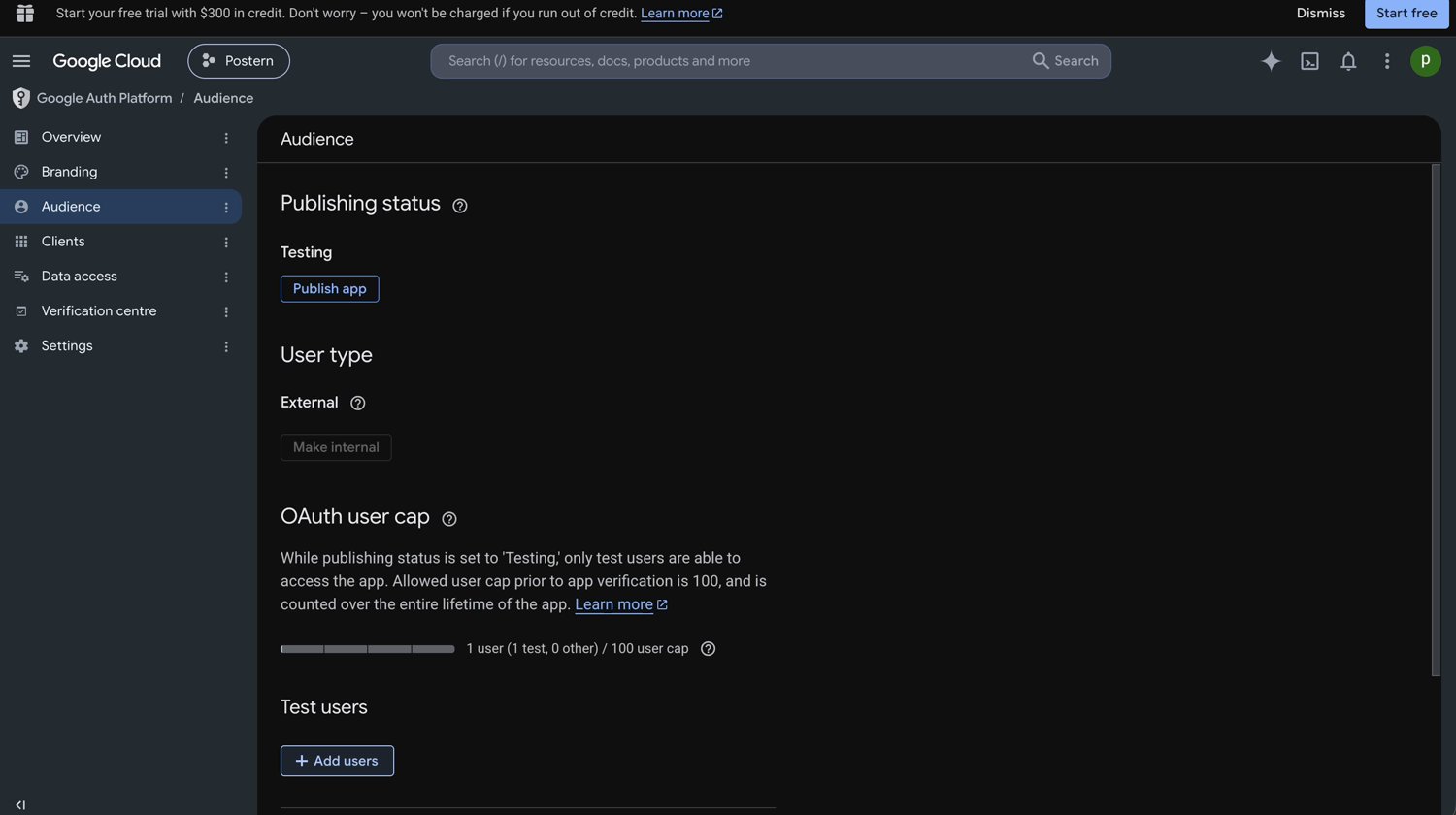Open Learn more link under OAuth user cap
The width and height of the screenshot is (1456, 815).
(621, 604)
